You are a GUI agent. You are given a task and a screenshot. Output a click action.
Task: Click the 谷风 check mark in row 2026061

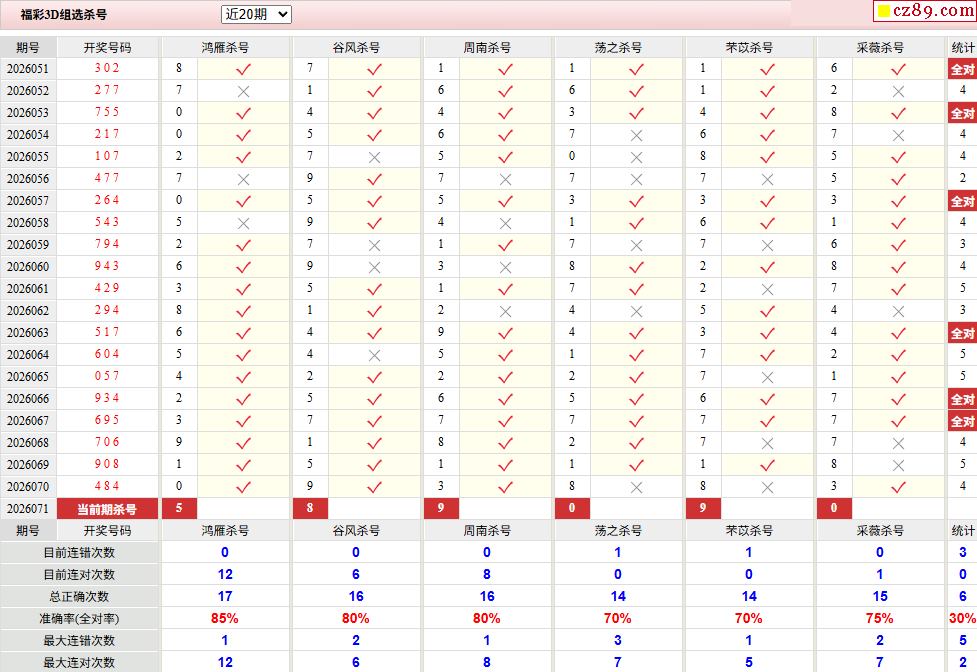tap(374, 290)
